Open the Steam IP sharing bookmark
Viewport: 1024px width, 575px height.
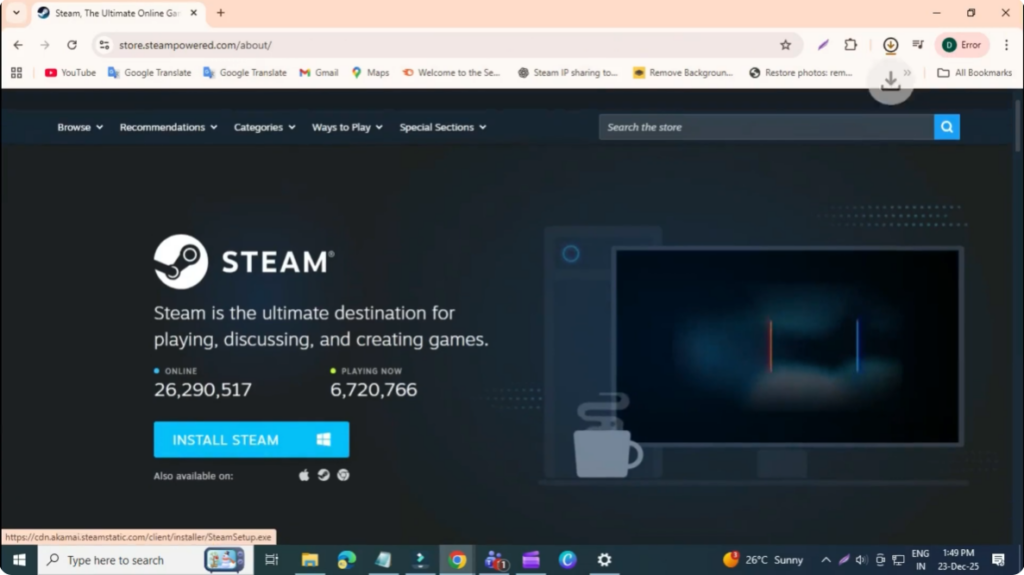568,73
